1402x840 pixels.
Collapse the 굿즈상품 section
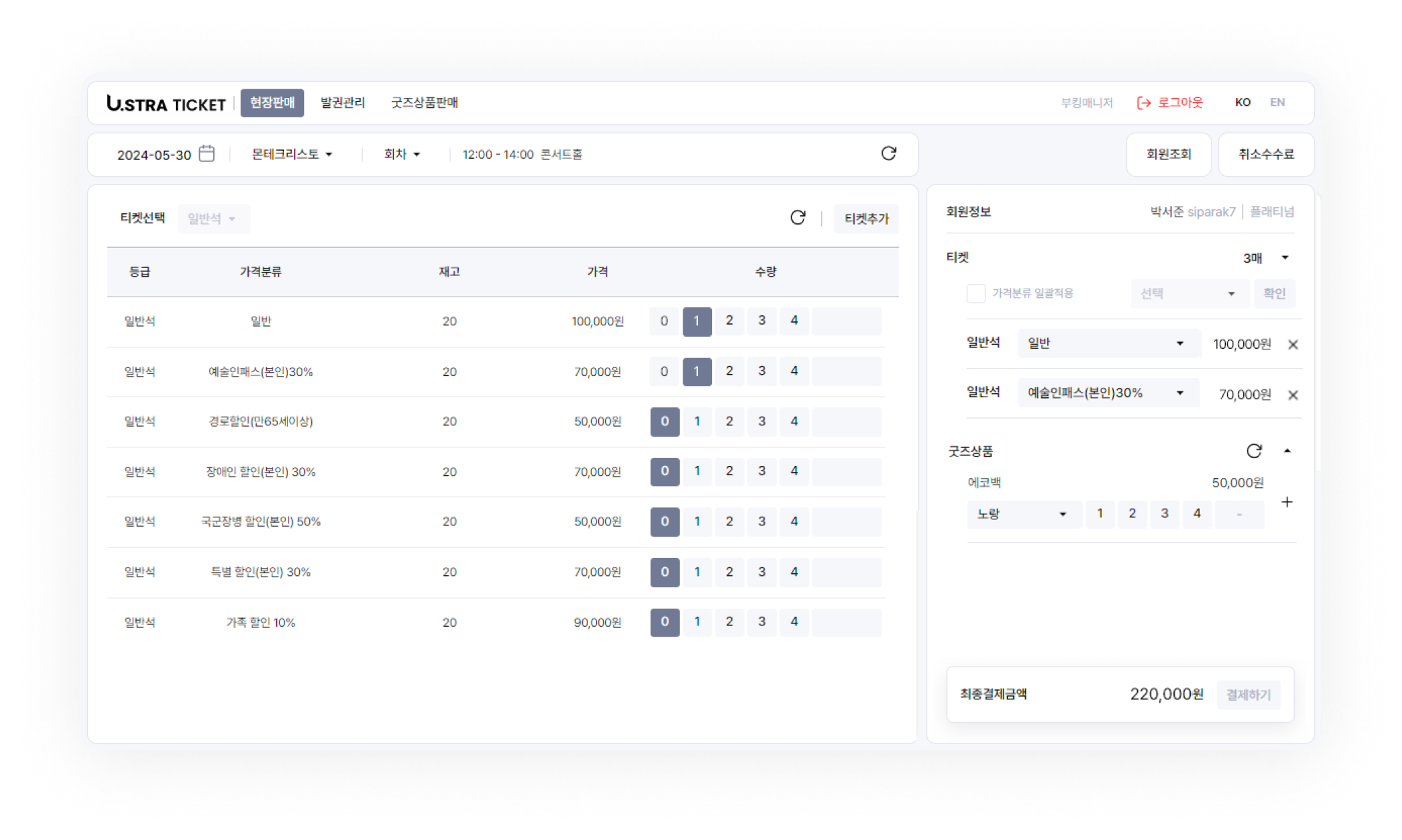(x=1287, y=451)
